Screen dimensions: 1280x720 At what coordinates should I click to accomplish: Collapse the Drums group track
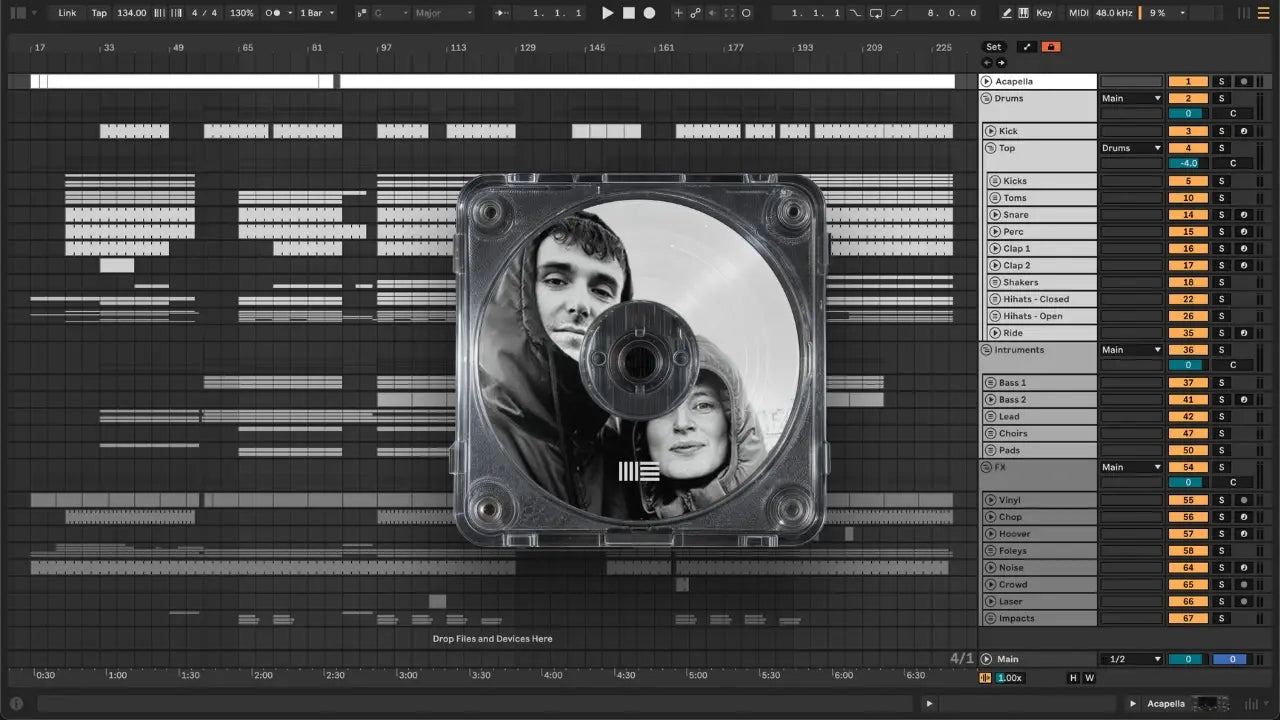986,98
